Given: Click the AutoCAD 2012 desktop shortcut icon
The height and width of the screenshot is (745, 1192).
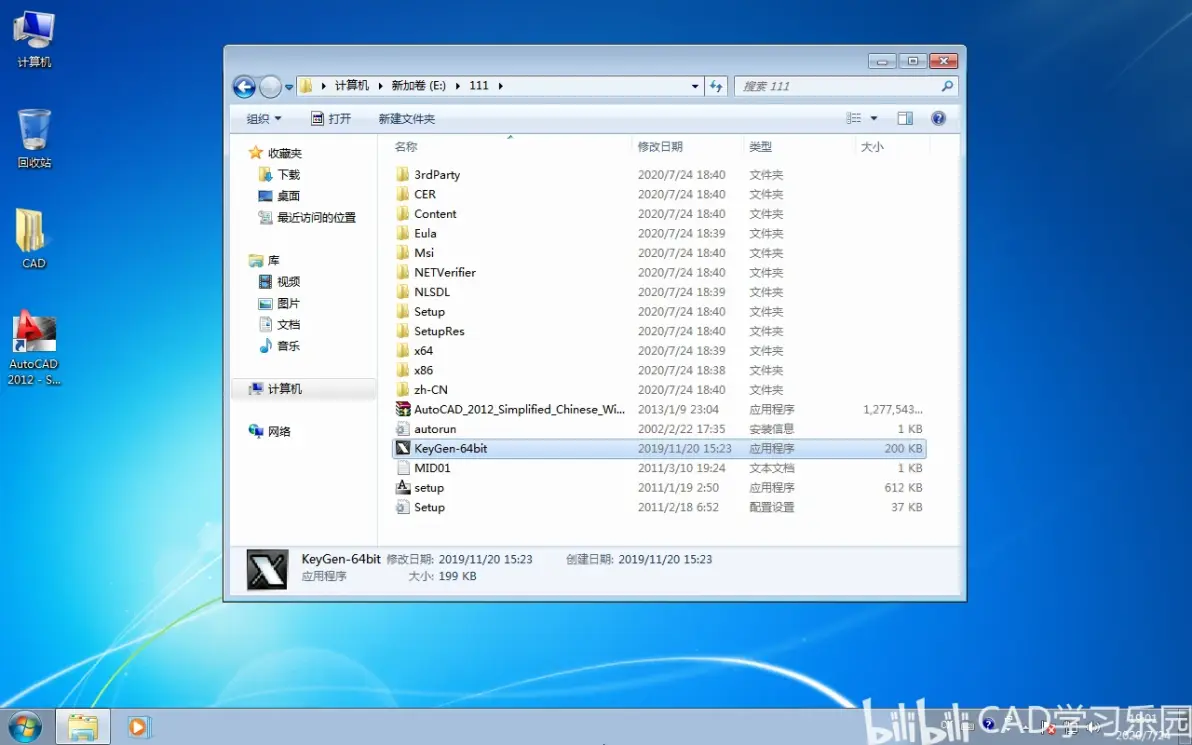Looking at the screenshot, I should tap(34, 348).
